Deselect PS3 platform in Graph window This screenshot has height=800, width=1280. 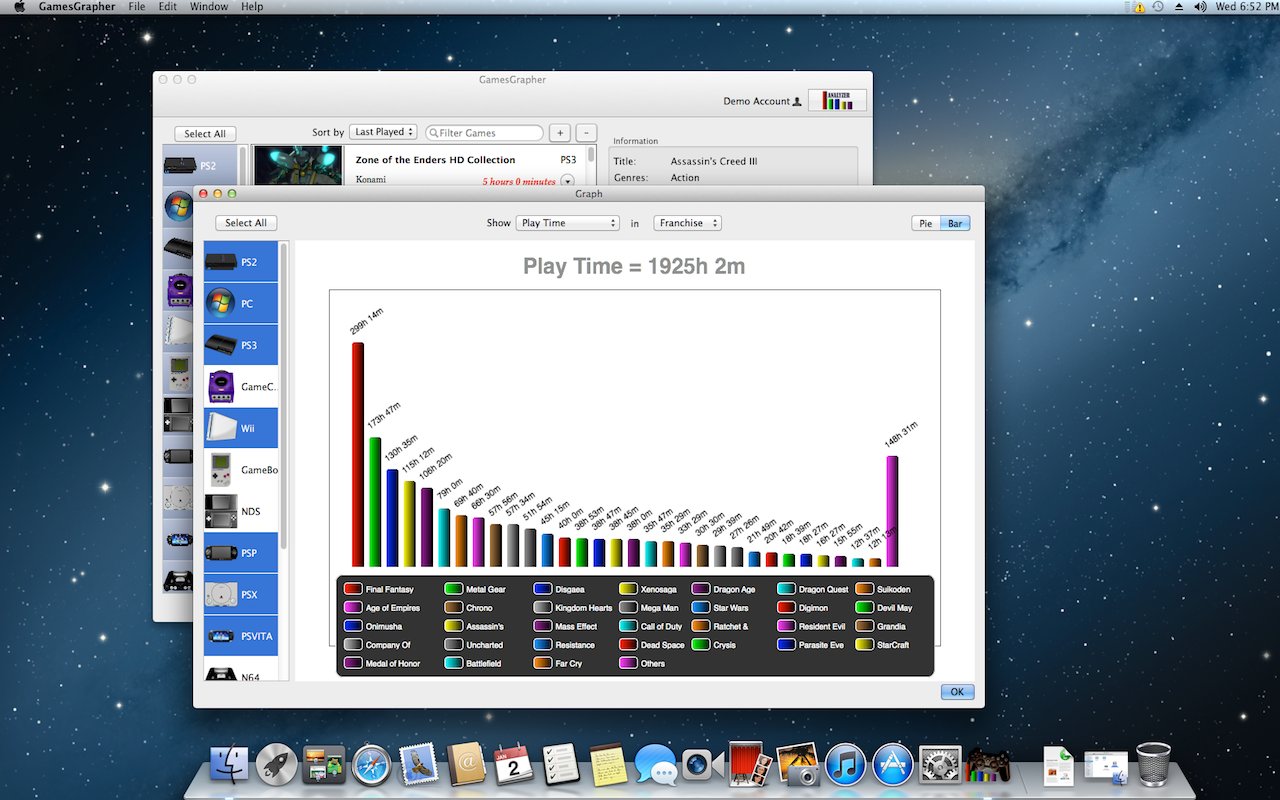241,345
